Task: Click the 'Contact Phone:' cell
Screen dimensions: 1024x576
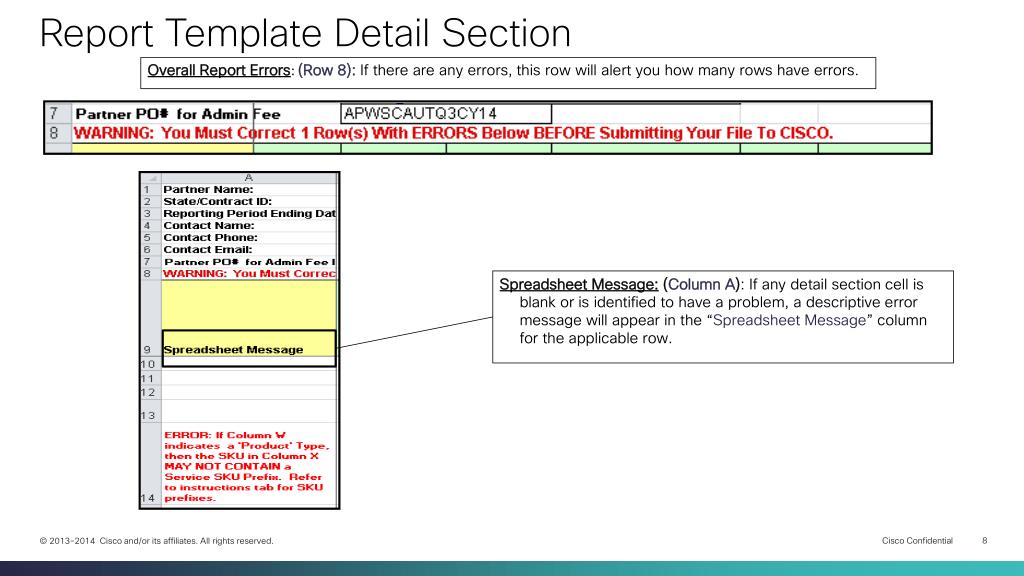Action: 249,238
